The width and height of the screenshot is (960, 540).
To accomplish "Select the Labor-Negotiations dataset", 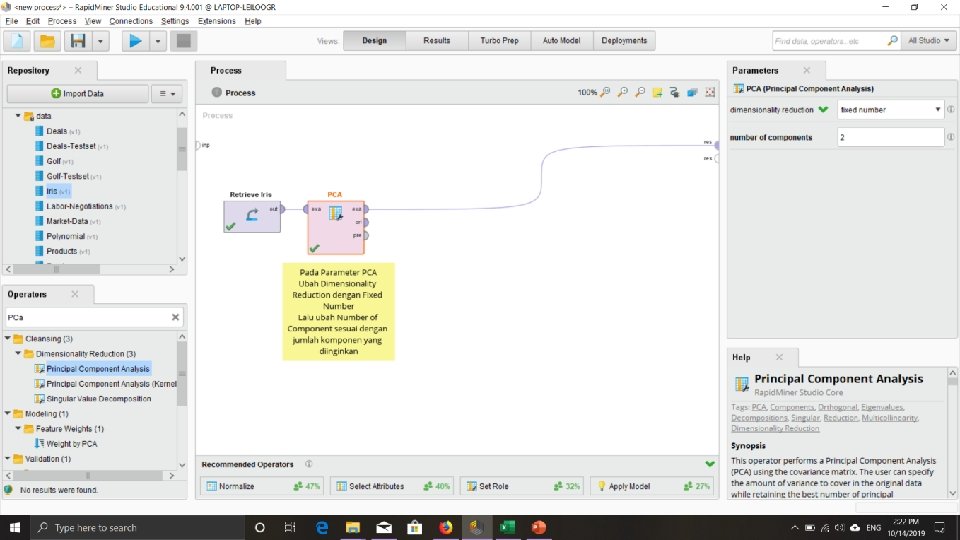I will pyautogui.click(x=80, y=206).
